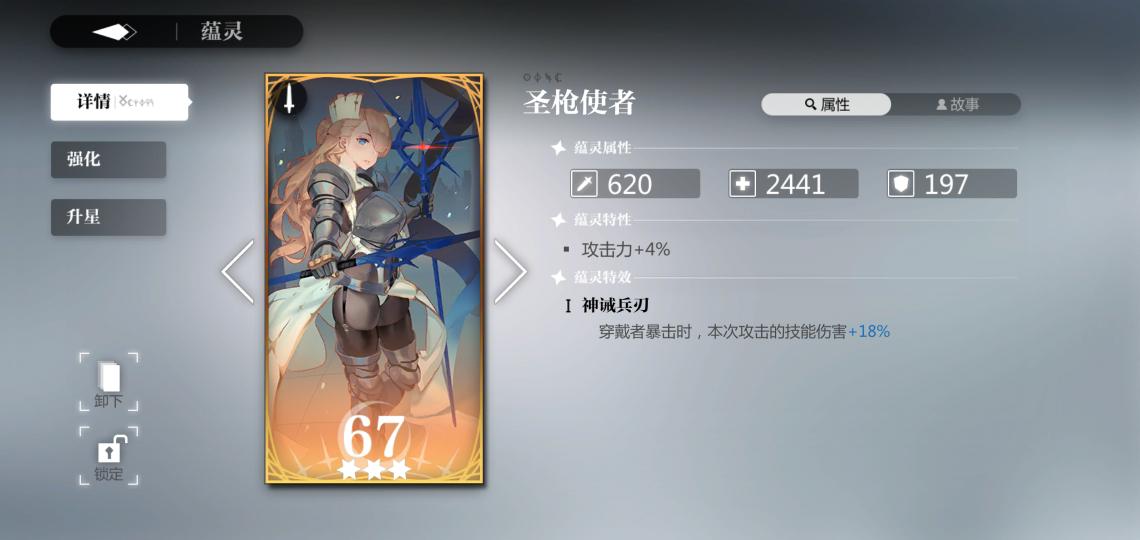This screenshot has width=1140, height=540.
Task: Show the next card with right chevron
Action: click(510, 272)
